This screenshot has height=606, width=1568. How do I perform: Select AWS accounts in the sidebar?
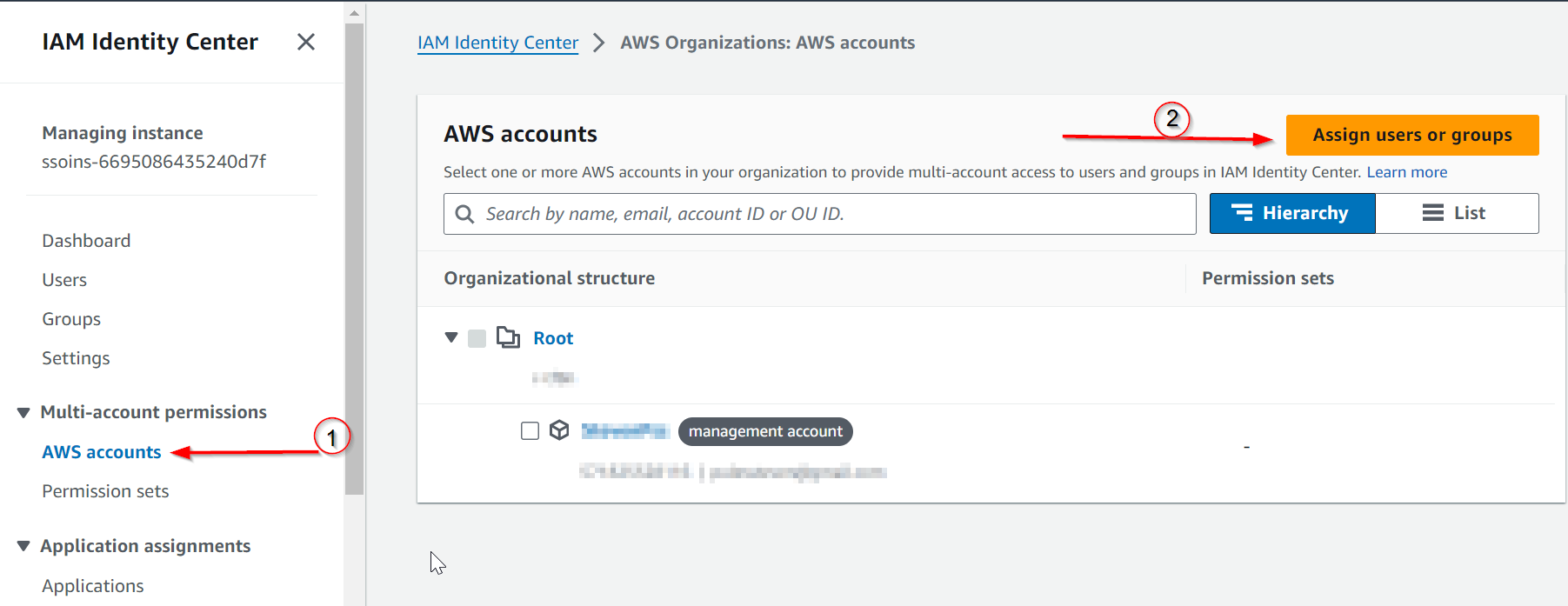pos(102,452)
